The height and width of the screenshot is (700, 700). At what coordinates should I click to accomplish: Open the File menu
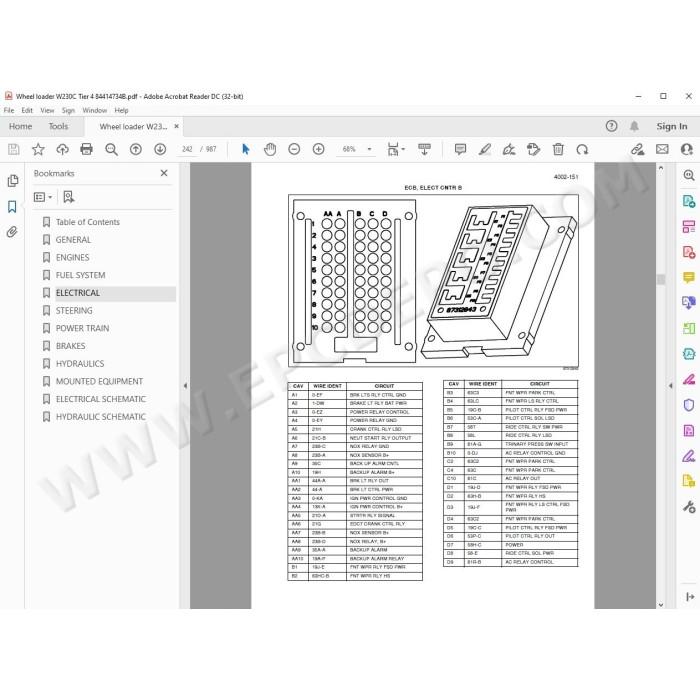pos(9,110)
